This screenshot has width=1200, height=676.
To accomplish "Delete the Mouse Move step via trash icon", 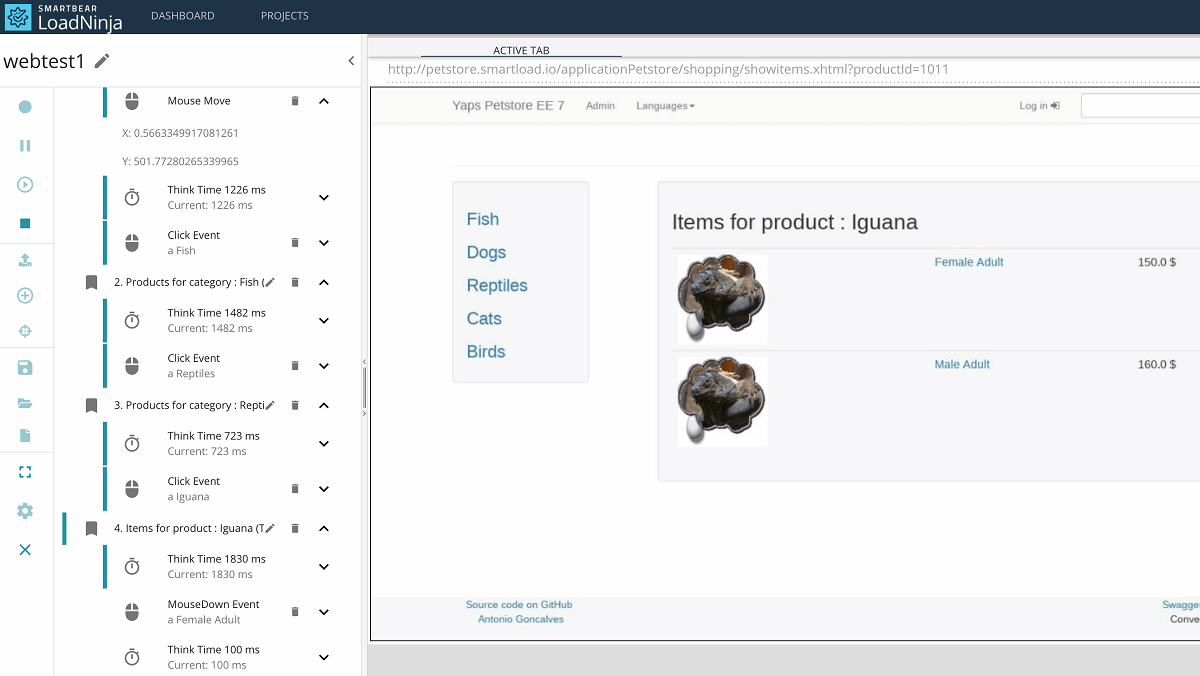I will click(294, 100).
